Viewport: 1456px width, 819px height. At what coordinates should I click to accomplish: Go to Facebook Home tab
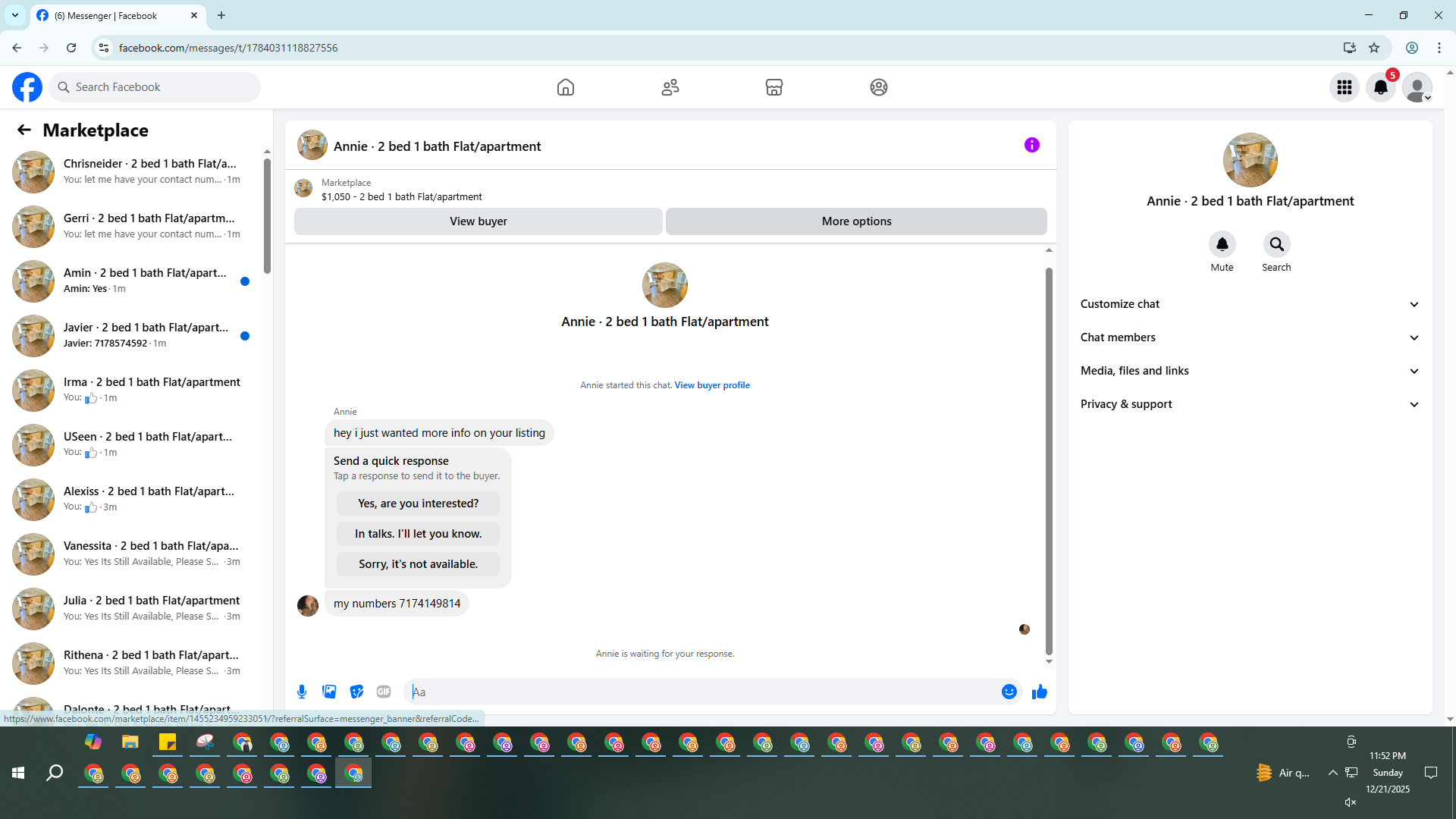click(566, 87)
